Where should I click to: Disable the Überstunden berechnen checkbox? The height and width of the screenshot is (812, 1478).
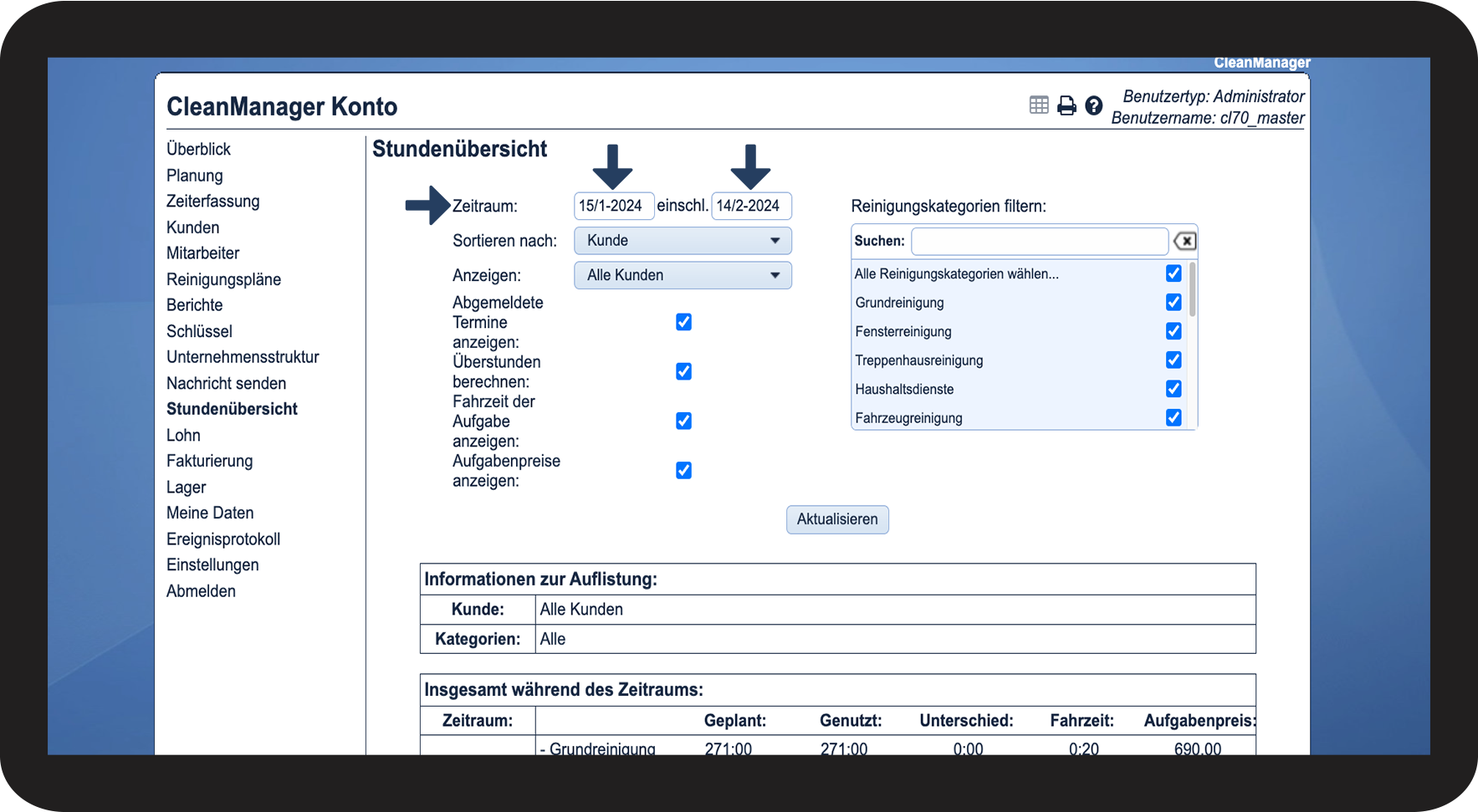[683, 372]
